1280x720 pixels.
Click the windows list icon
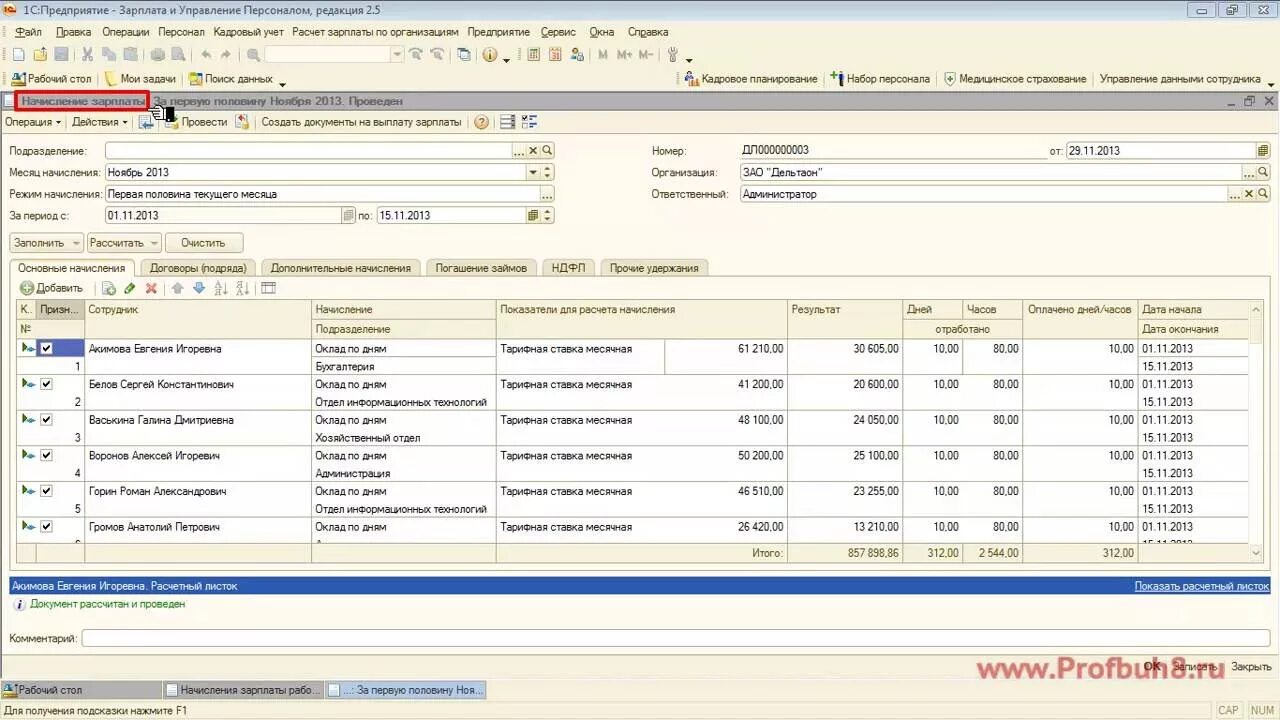click(x=464, y=55)
